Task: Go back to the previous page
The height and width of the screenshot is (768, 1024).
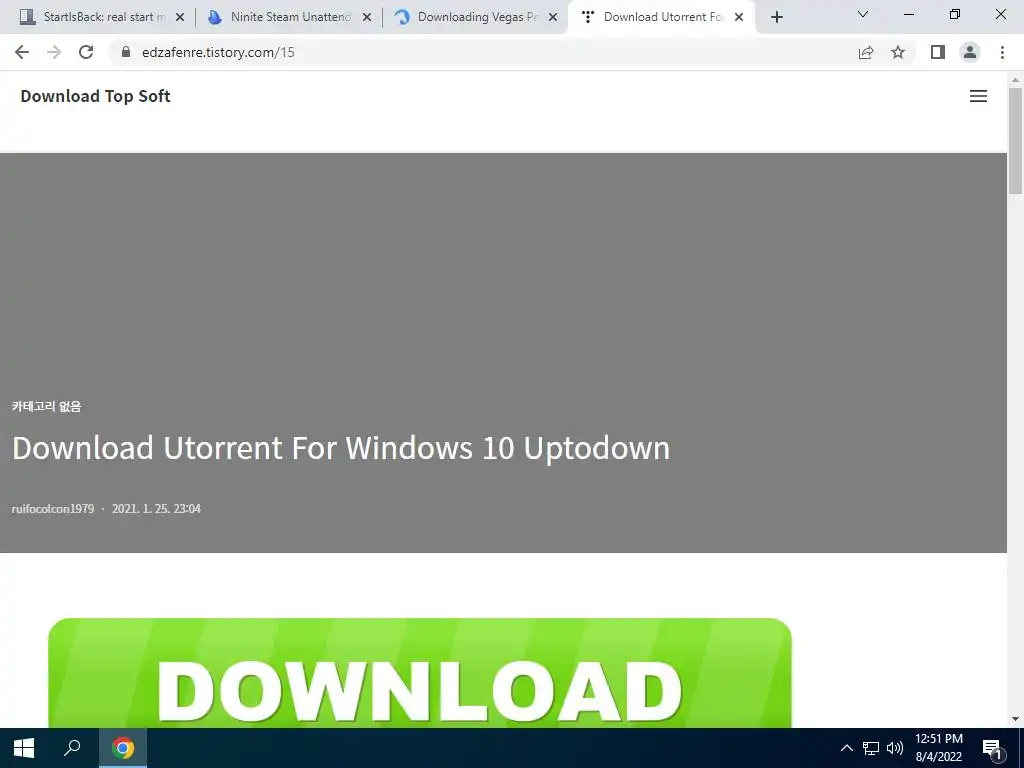Action: click(x=22, y=52)
